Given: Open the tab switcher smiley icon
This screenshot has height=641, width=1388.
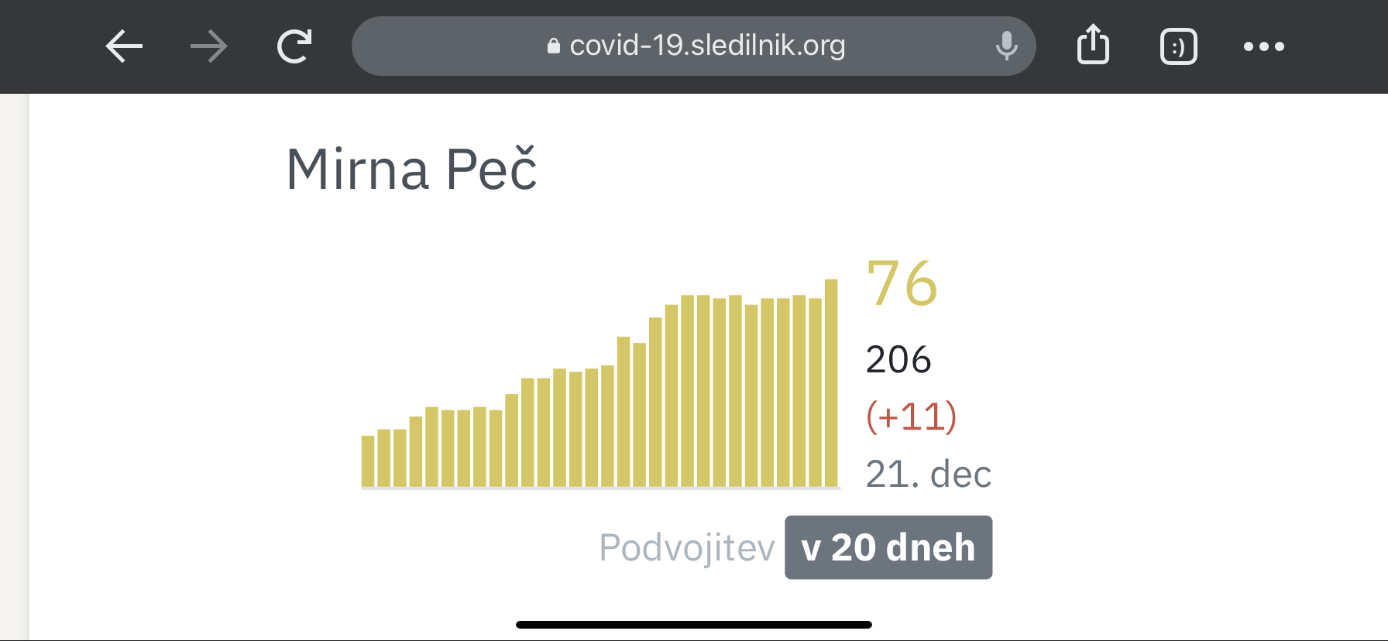Looking at the screenshot, I should pos(1179,46).
